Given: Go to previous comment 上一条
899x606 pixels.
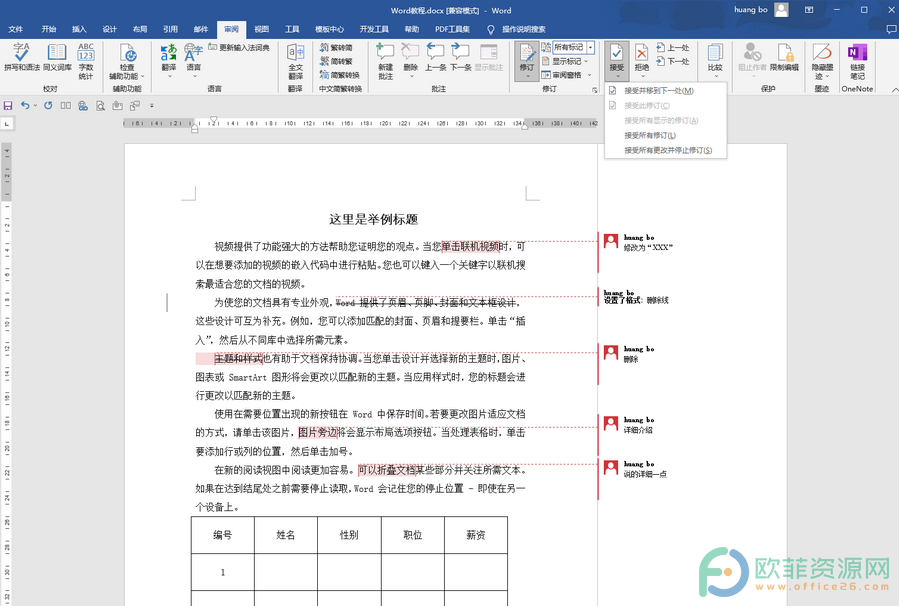Looking at the screenshot, I should [x=435, y=57].
